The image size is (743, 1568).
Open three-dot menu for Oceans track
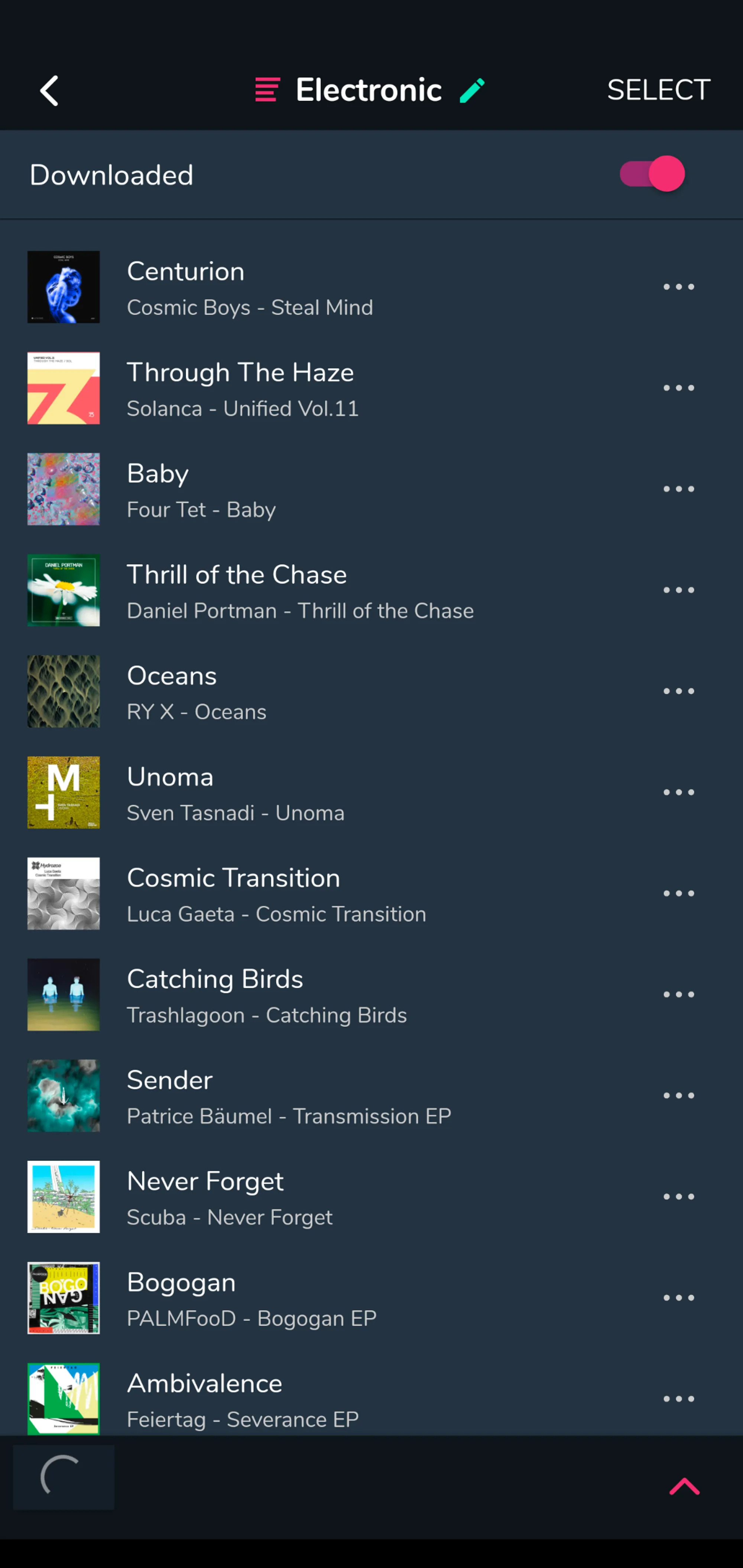pyautogui.click(x=678, y=691)
